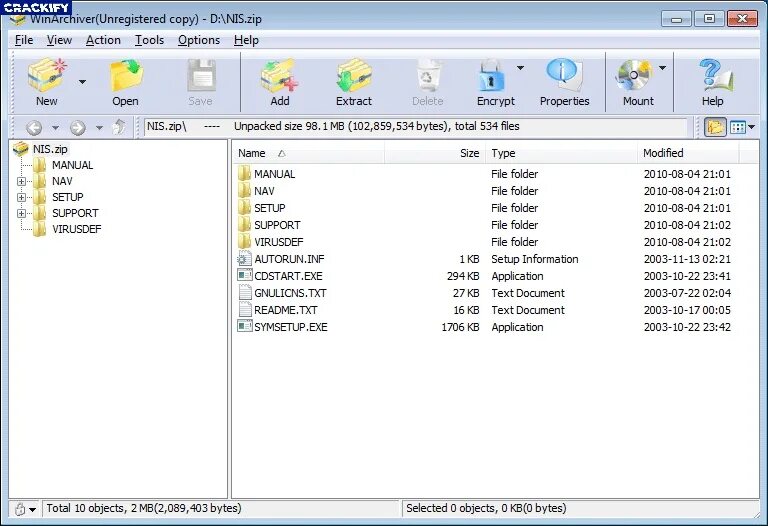Click the Save floppy disk icon
The height and width of the screenshot is (526, 768).
pos(201,76)
